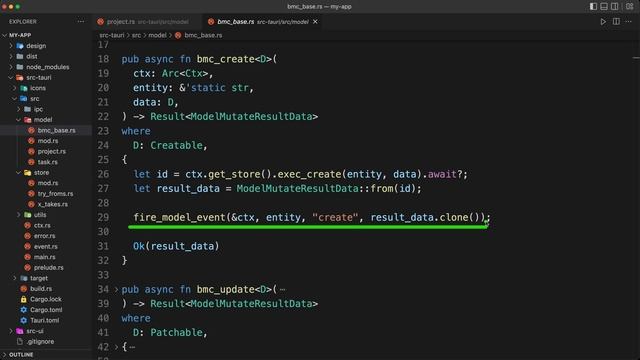640x360 pixels.
Task: Click fire_model_event call on line 29
Action: pyautogui.click(x=180, y=218)
